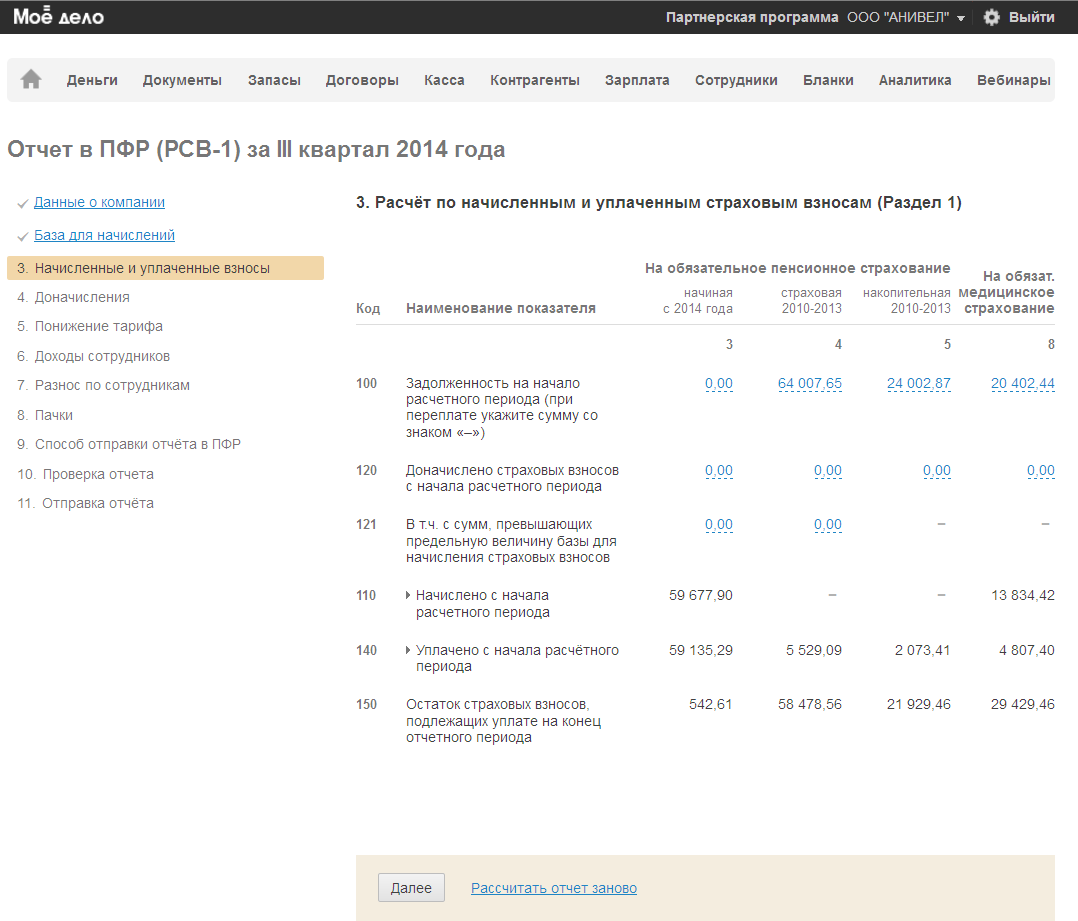Click the home icon in navigation bar

[31, 80]
